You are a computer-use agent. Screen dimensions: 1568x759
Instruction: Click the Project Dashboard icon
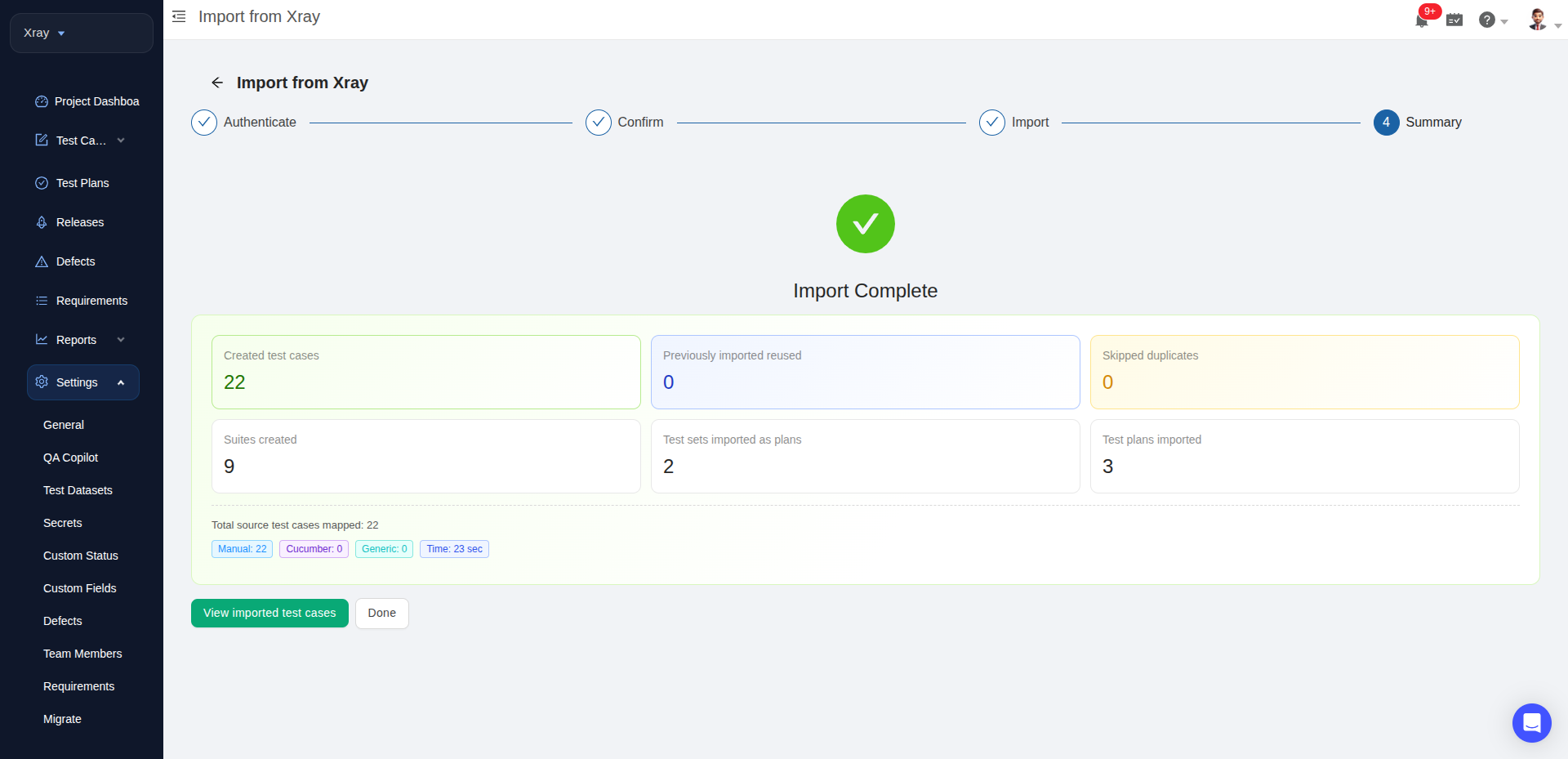[x=42, y=101]
